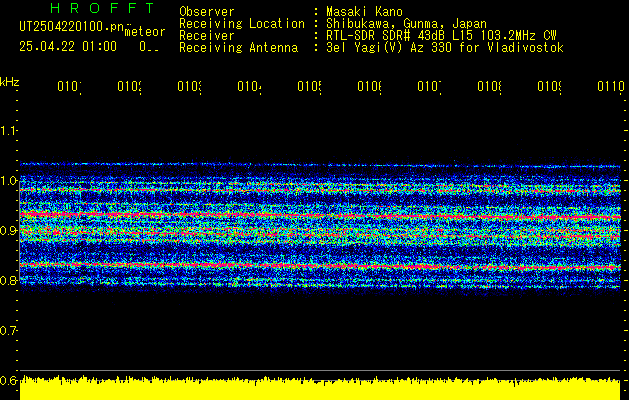Click the 1.1 kHz axis label
This screenshot has width=629, height=400.
8,131
